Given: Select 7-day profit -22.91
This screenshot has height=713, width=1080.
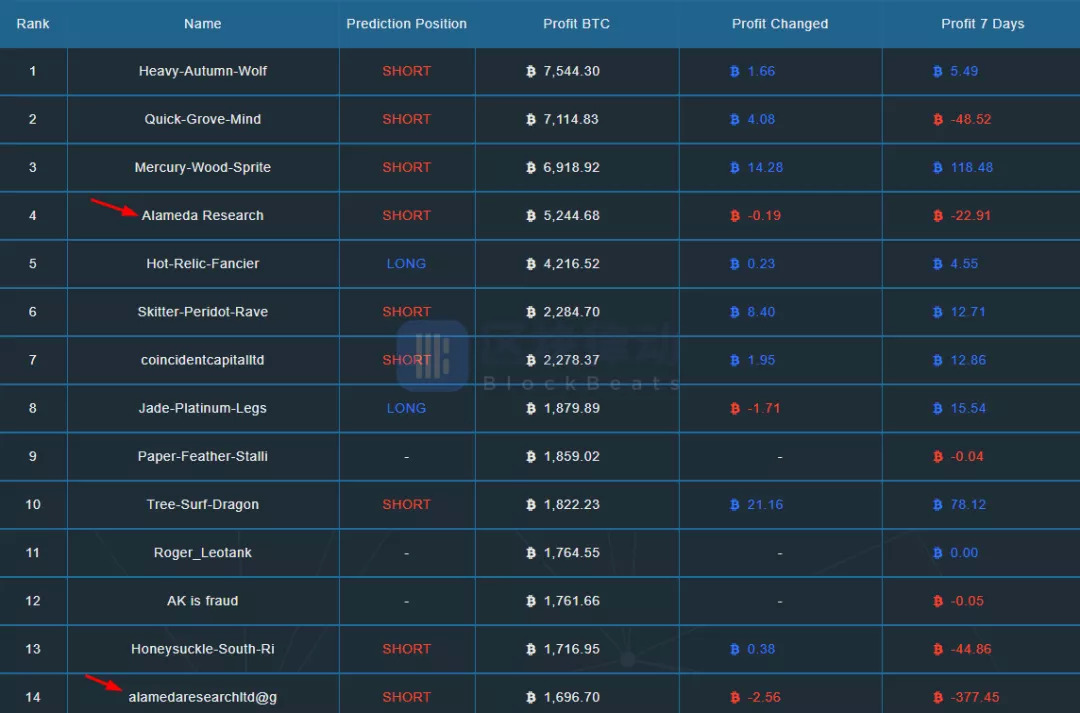Looking at the screenshot, I should click(970, 216).
